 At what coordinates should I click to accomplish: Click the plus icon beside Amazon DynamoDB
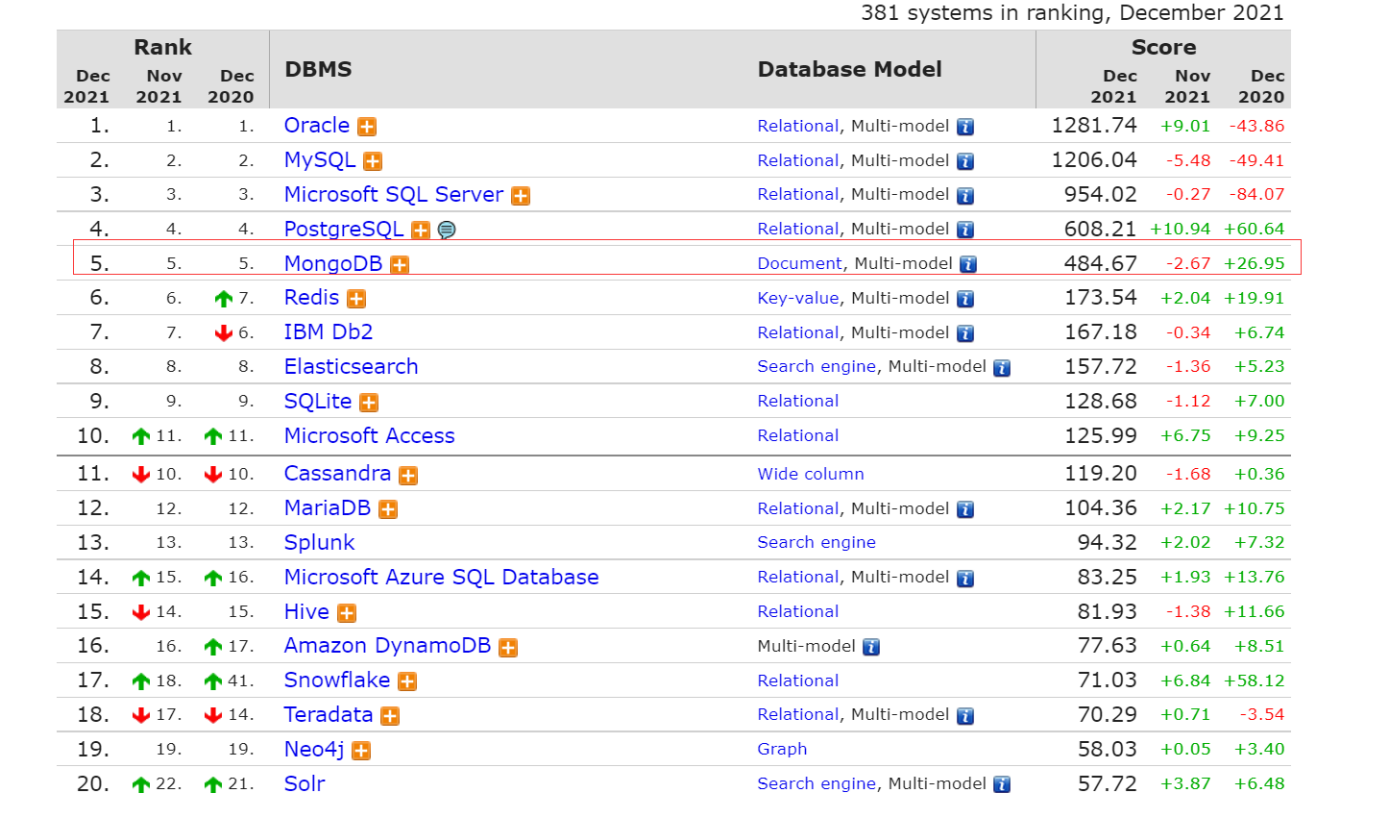tap(508, 648)
